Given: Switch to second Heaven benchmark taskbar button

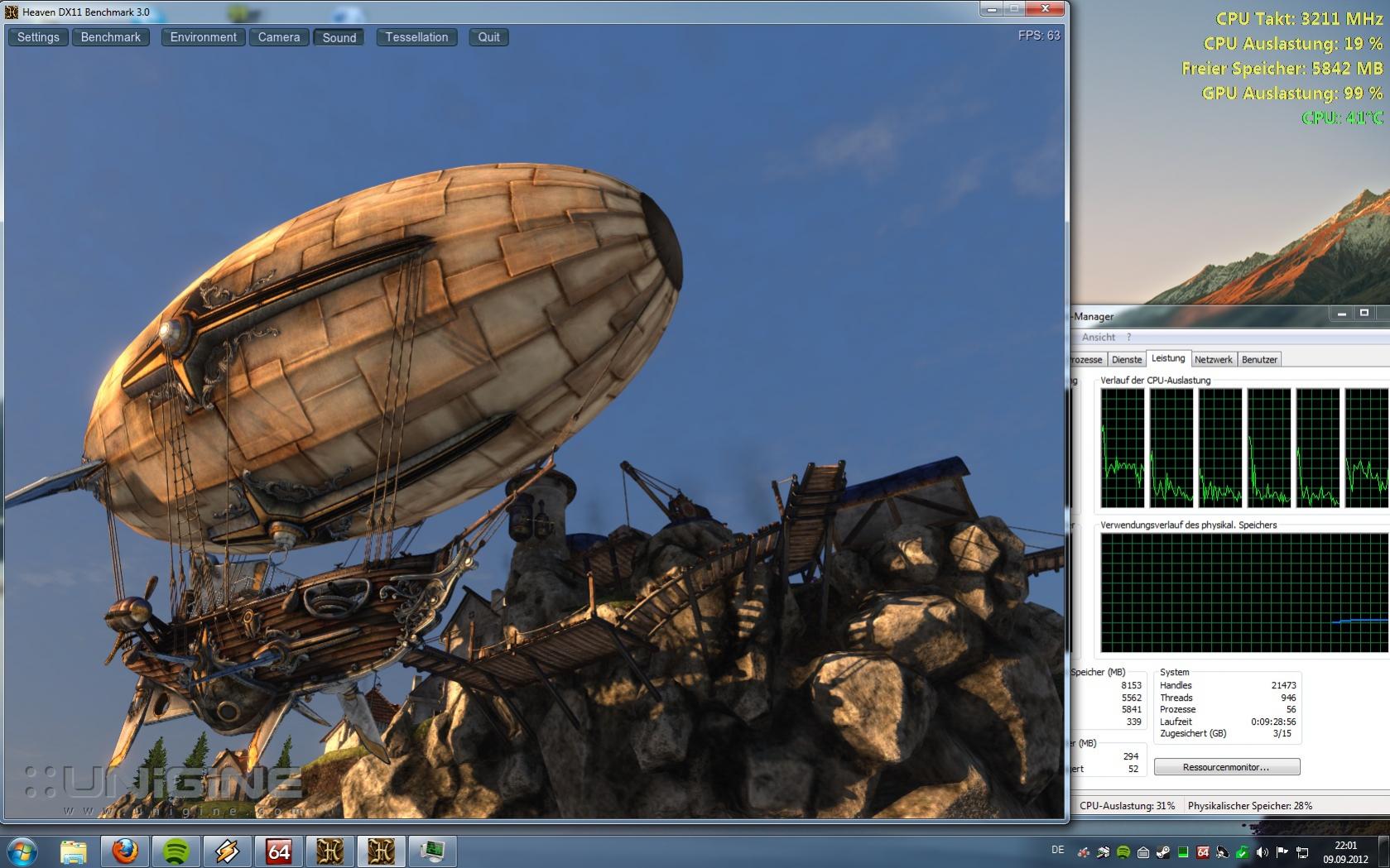Looking at the screenshot, I should [382, 851].
